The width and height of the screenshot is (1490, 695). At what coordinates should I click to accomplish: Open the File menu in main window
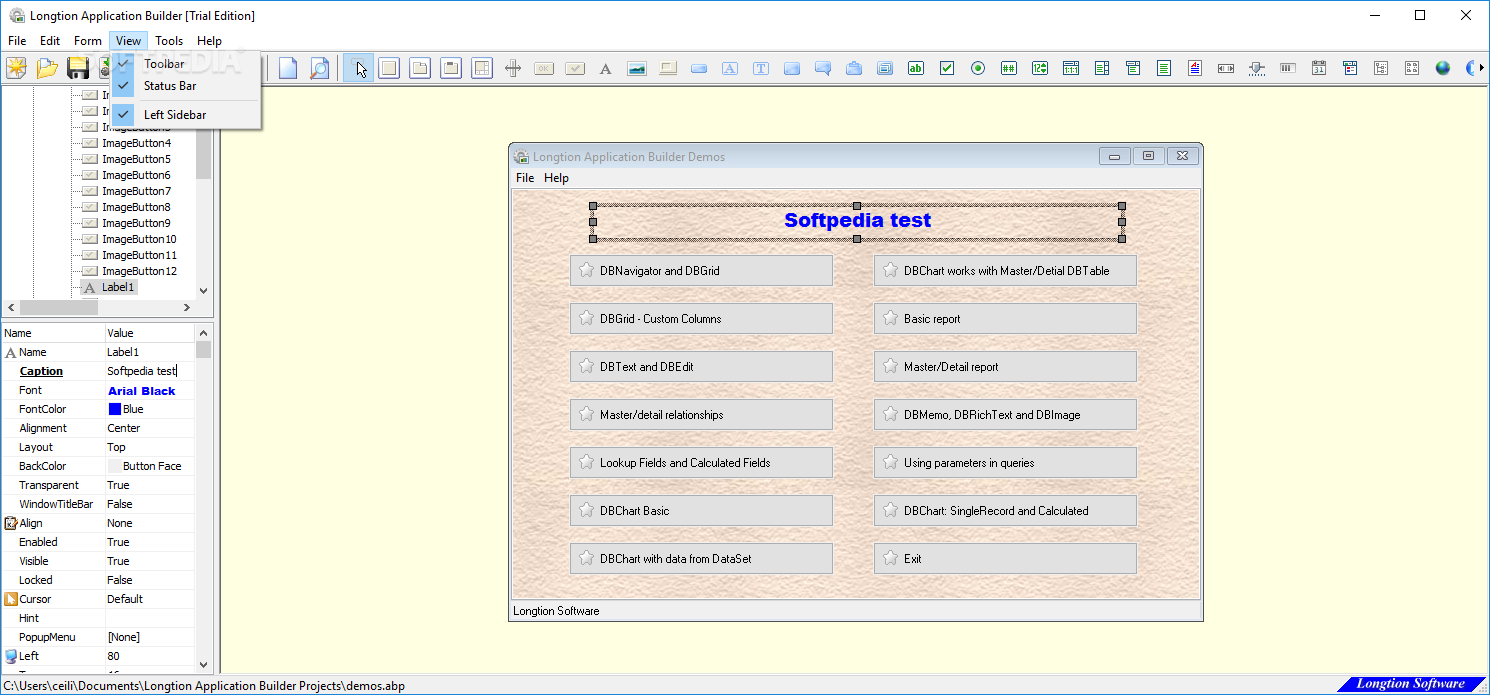pyautogui.click(x=17, y=41)
